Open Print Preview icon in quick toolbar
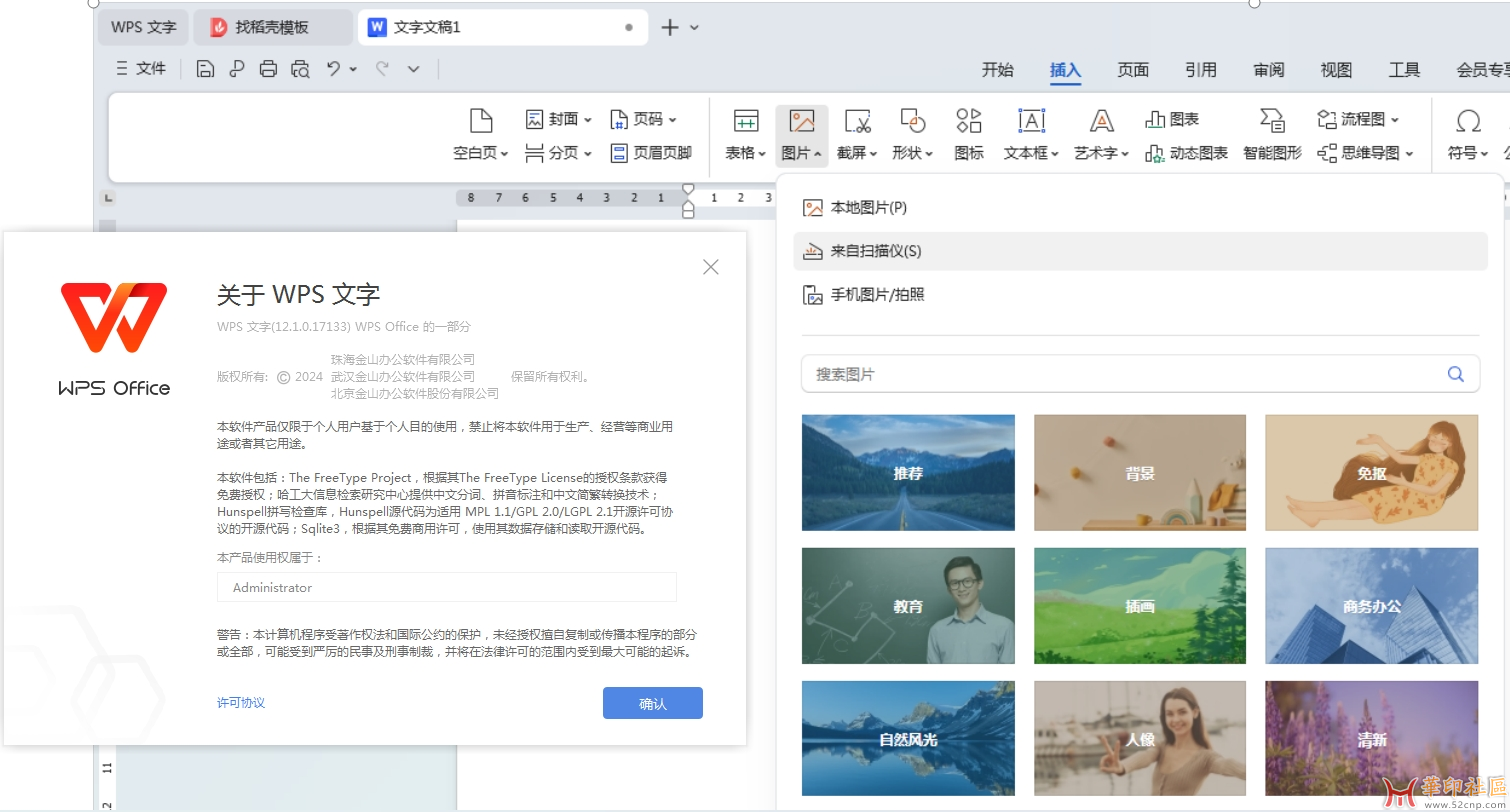 300,69
